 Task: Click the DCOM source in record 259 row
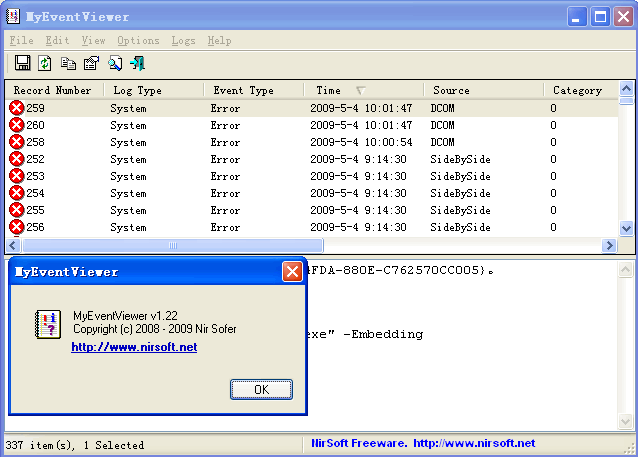tap(443, 108)
